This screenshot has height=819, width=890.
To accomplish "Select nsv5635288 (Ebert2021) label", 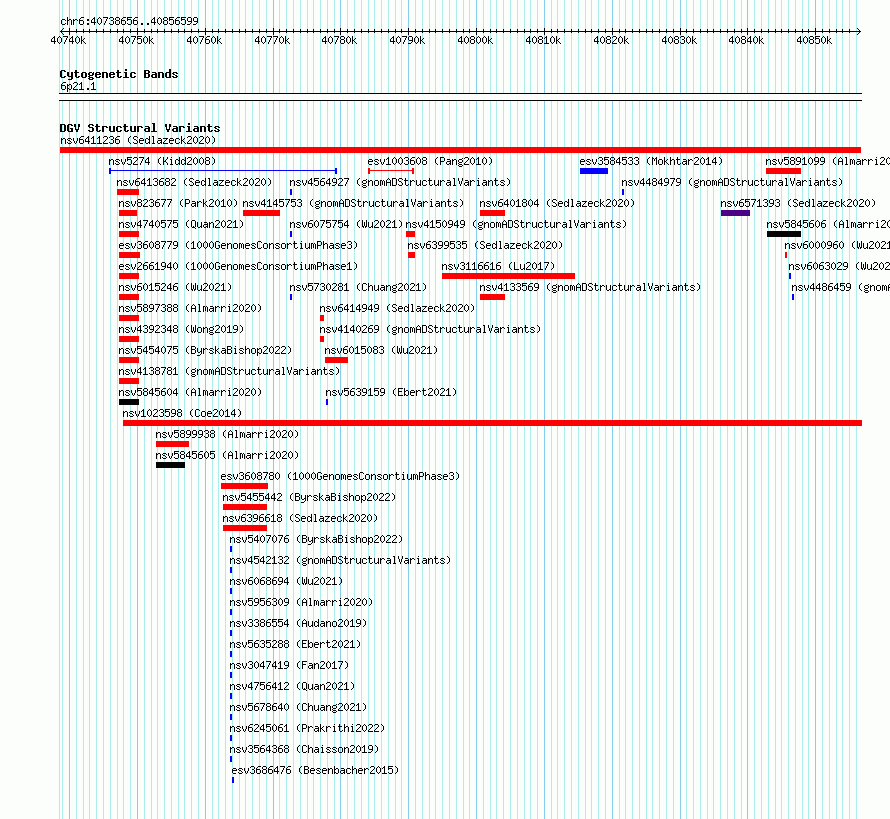I will (295, 644).
